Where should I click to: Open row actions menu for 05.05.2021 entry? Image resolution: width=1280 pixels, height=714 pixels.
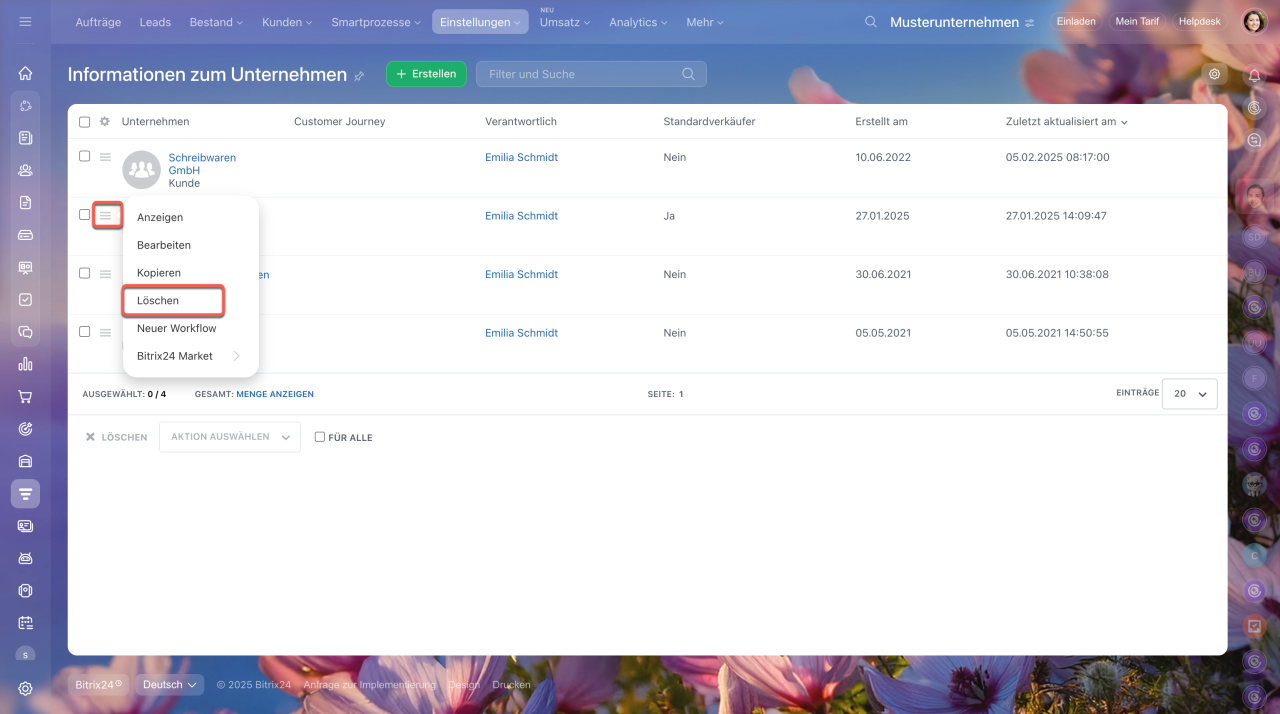[105, 332]
